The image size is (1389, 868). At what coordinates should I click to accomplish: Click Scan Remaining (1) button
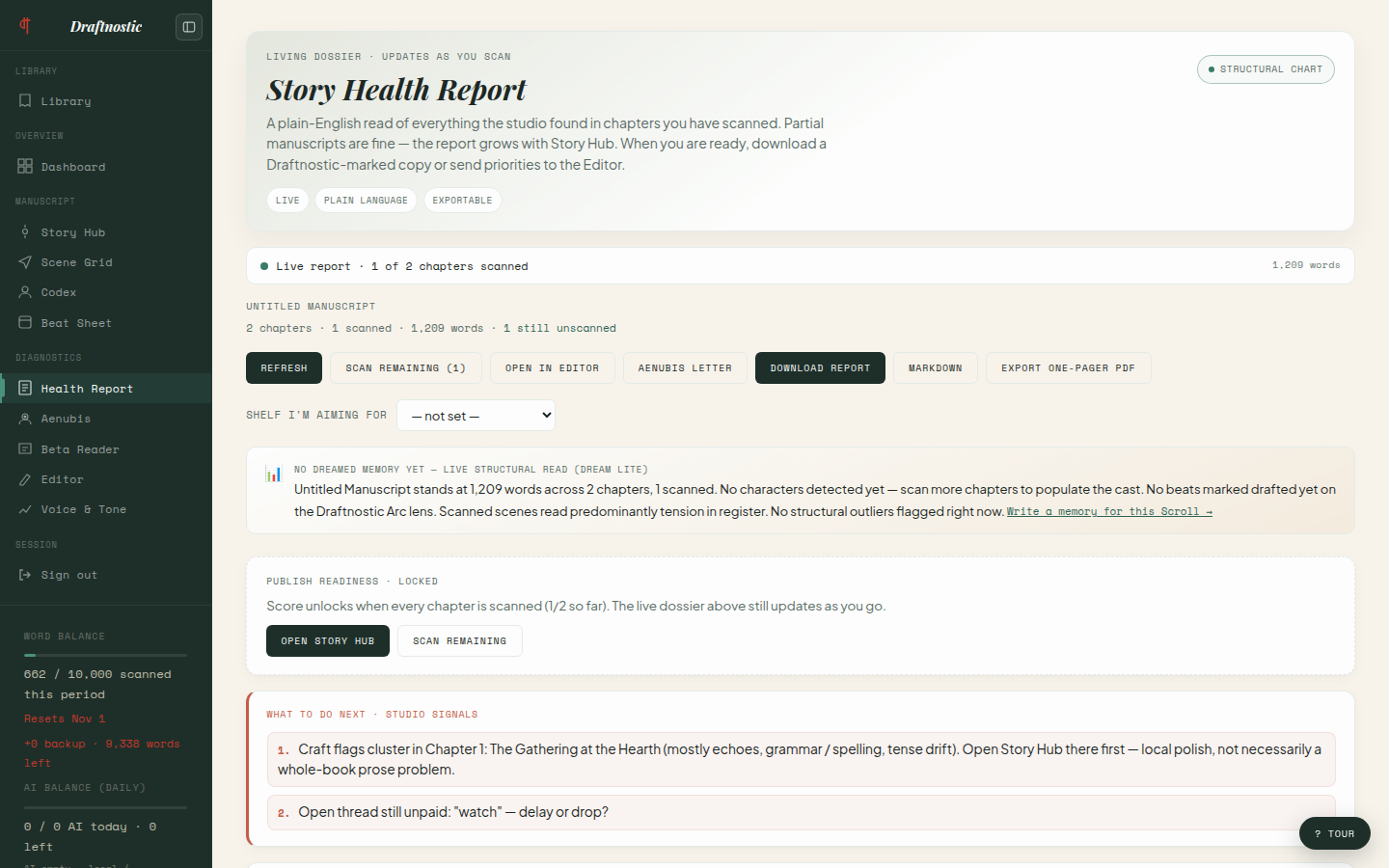(x=405, y=367)
